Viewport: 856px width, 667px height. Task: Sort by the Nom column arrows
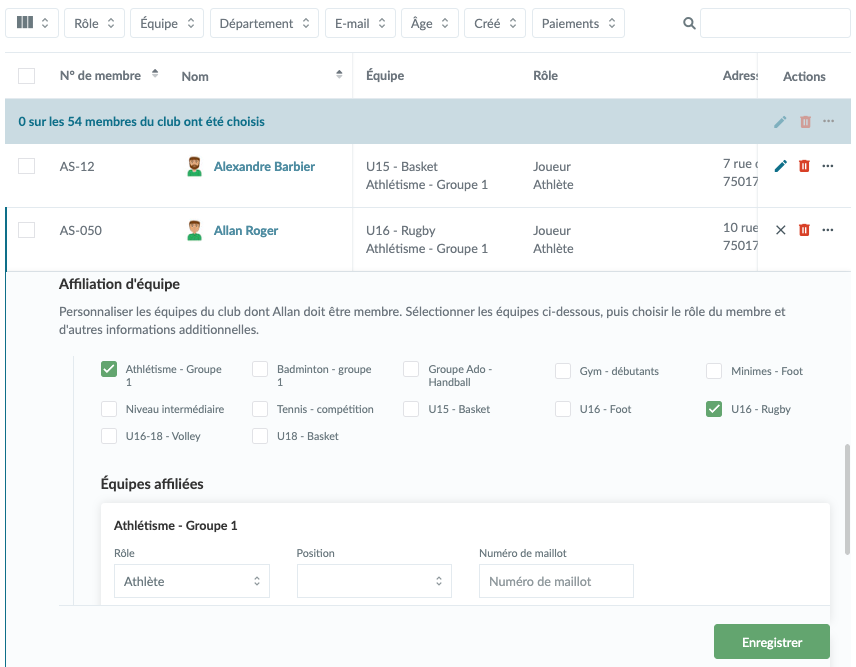tap(339, 75)
